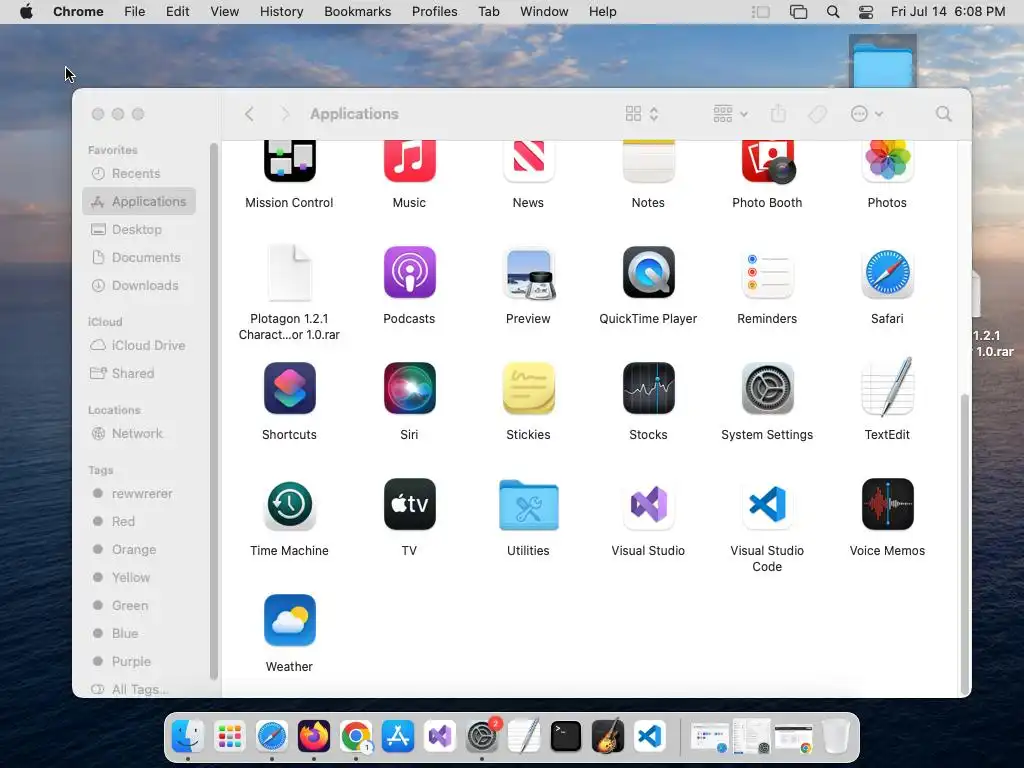Select Documents in the sidebar
Screen dimensions: 1024x768
coord(139,258)
